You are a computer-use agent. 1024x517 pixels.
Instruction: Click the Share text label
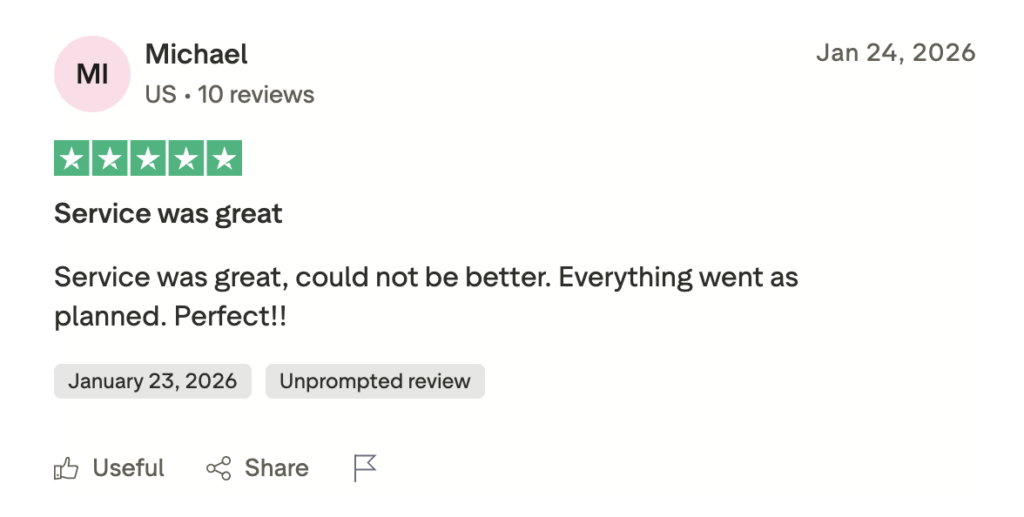[x=276, y=468]
